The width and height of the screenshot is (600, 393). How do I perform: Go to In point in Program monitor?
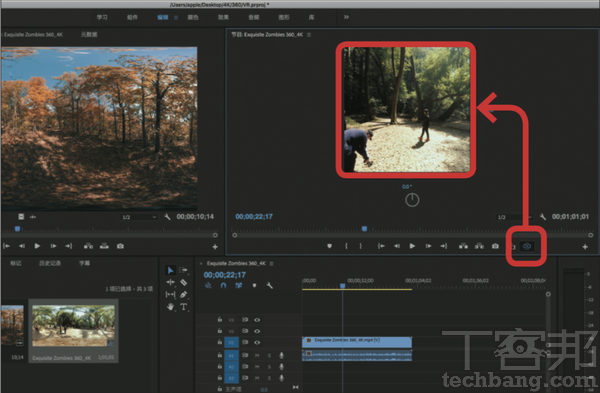pyautogui.click(x=381, y=246)
